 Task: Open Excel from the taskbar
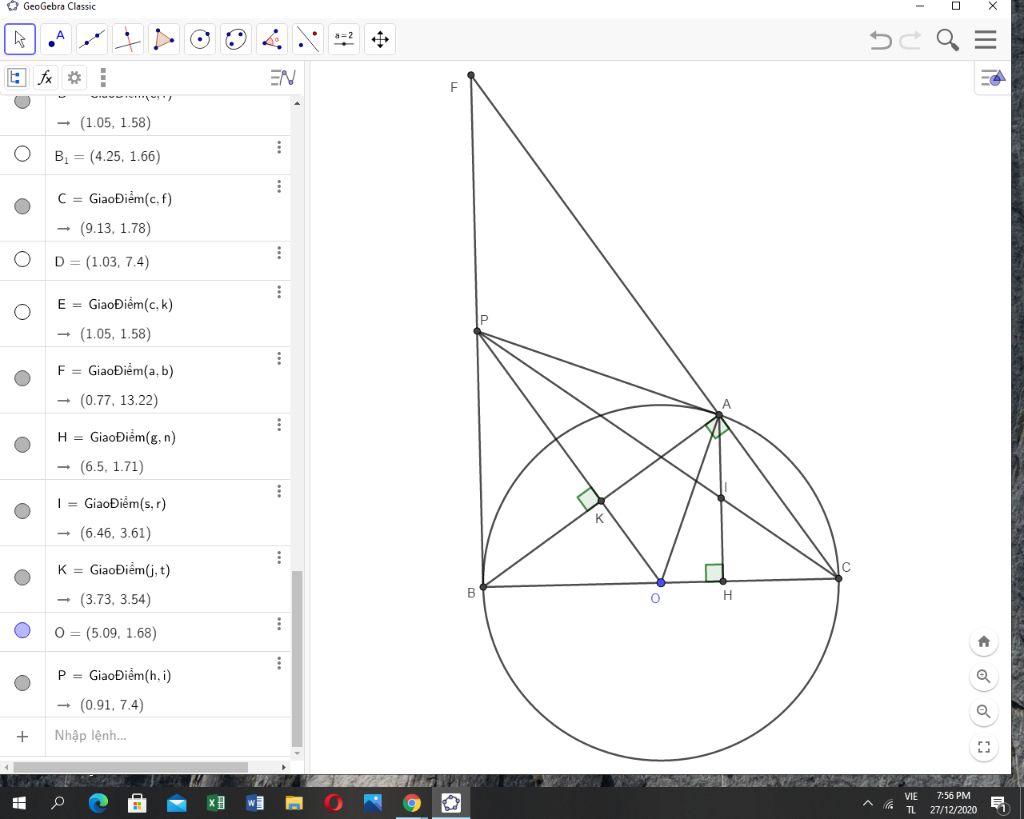tap(216, 803)
